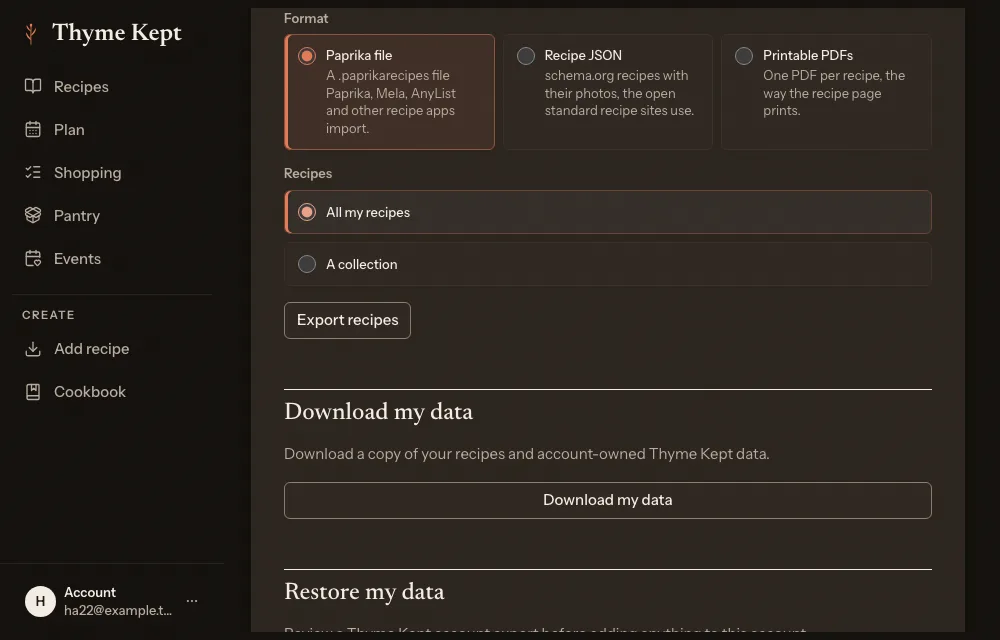Click the Download my data button
The width and height of the screenshot is (1000, 640).
[x=608, y=500]
